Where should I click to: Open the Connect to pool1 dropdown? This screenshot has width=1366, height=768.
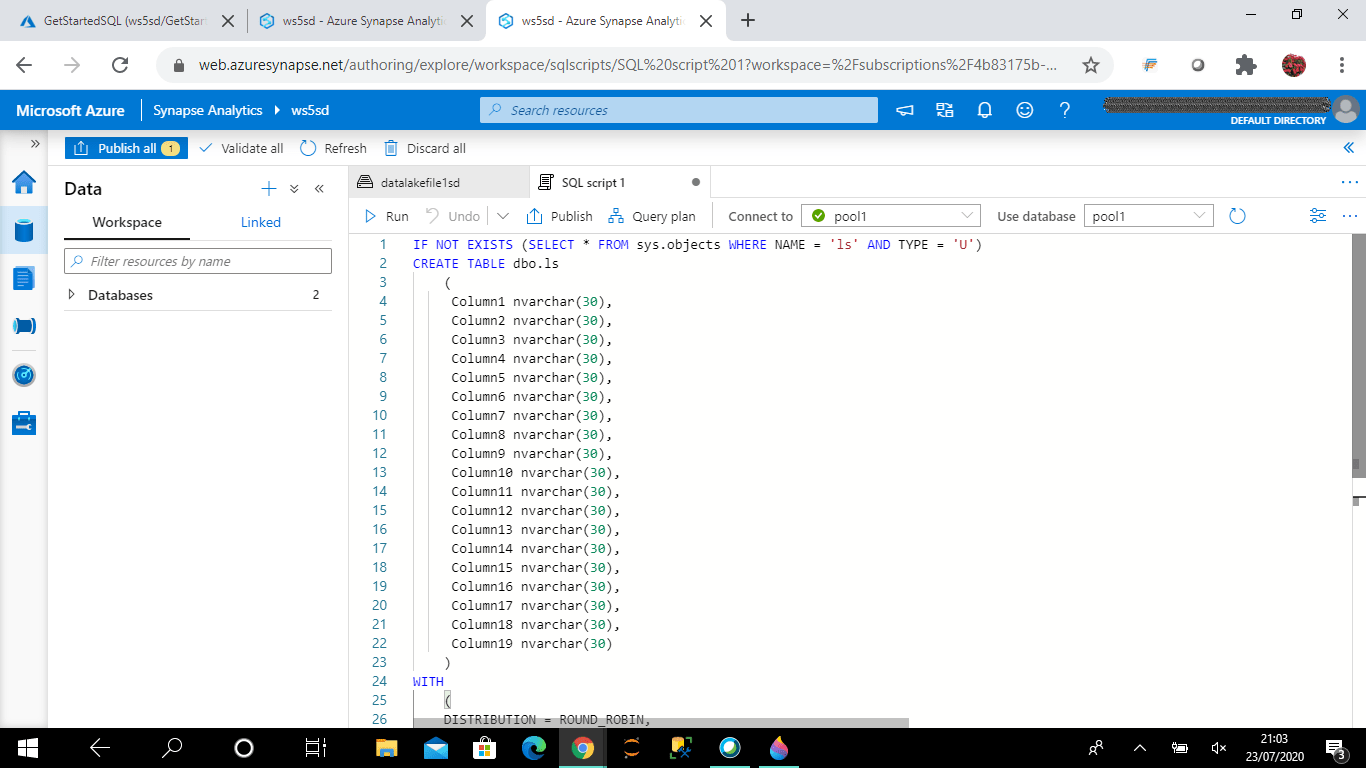pos(890,216)
